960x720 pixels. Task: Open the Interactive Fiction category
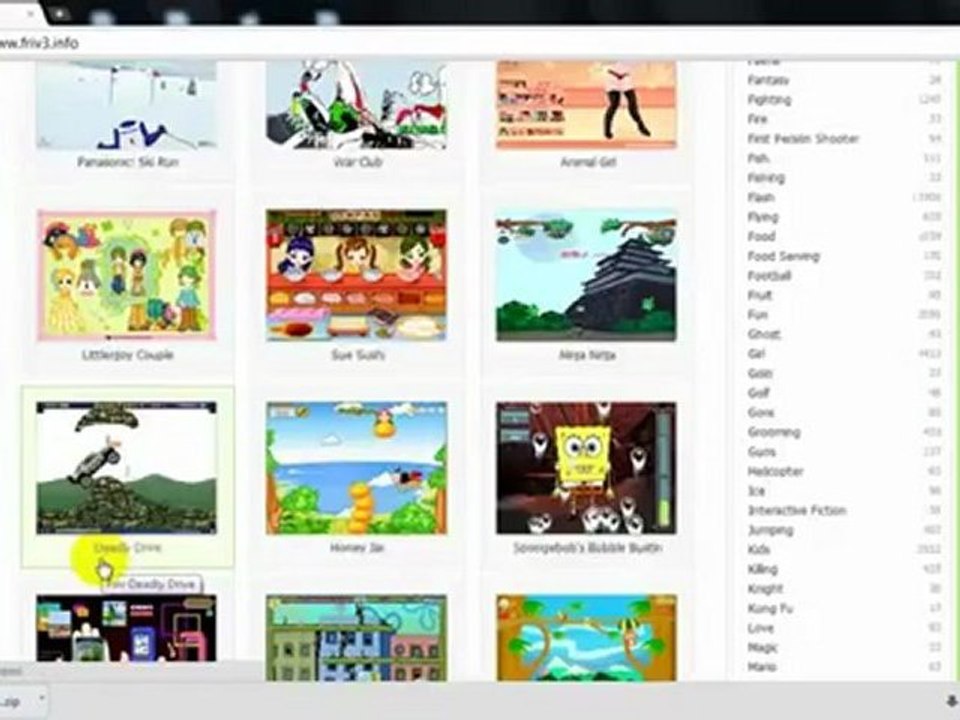pyautogui.click(x=797, y=510)
